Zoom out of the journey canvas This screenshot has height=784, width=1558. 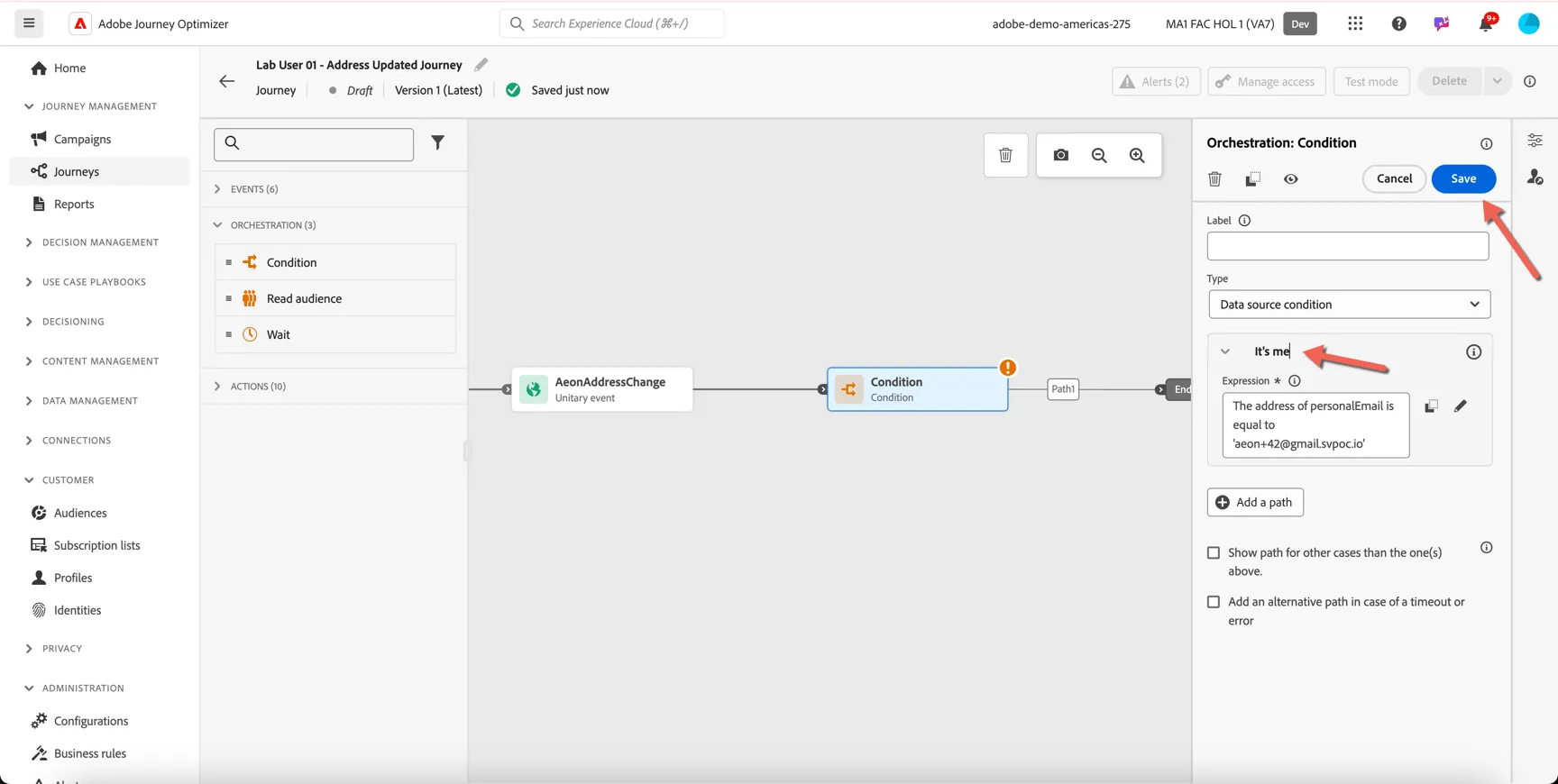(x=1099, y=155)
